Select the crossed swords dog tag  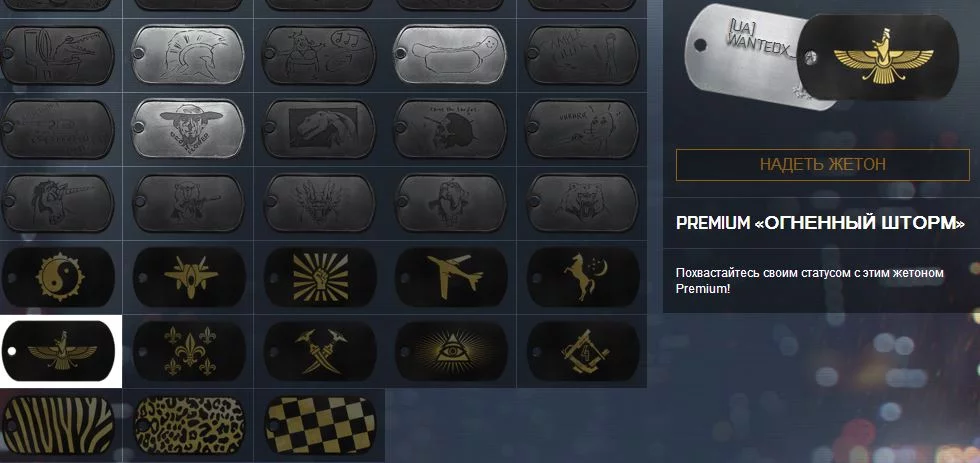(320, 352)
